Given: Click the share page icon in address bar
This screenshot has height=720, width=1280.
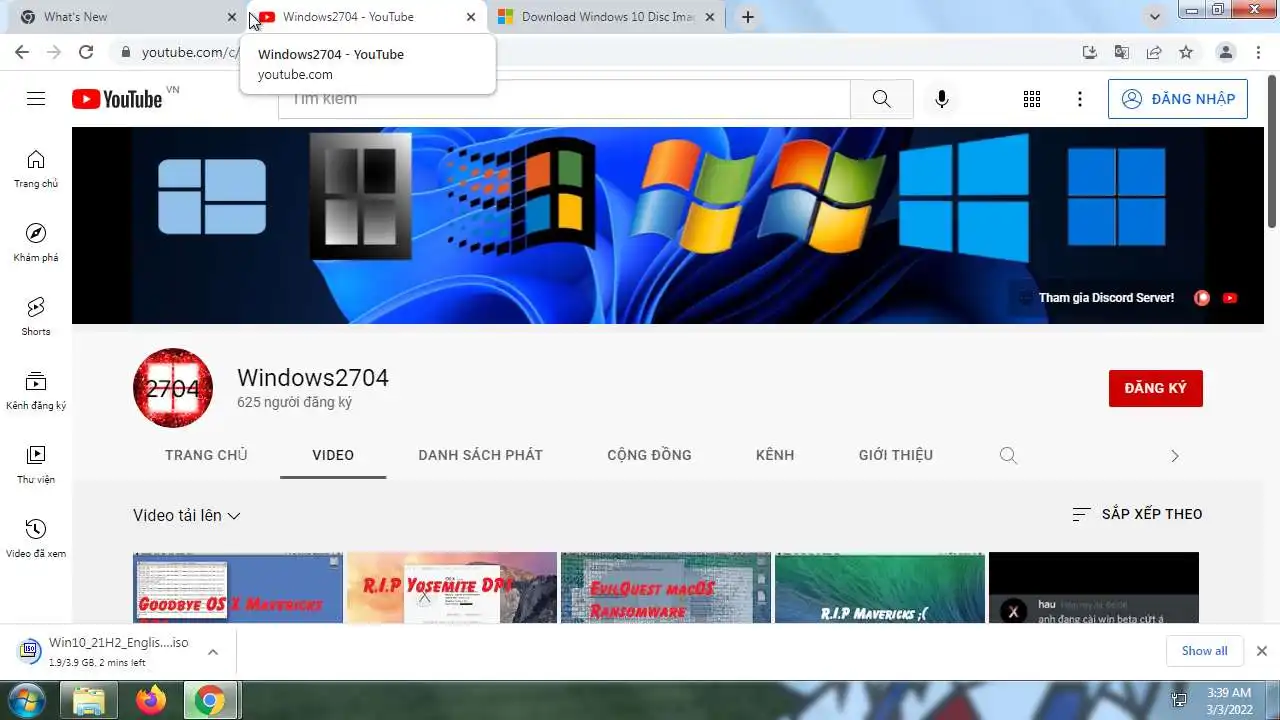Looking at the screenshot, I should pos(1154,52).
